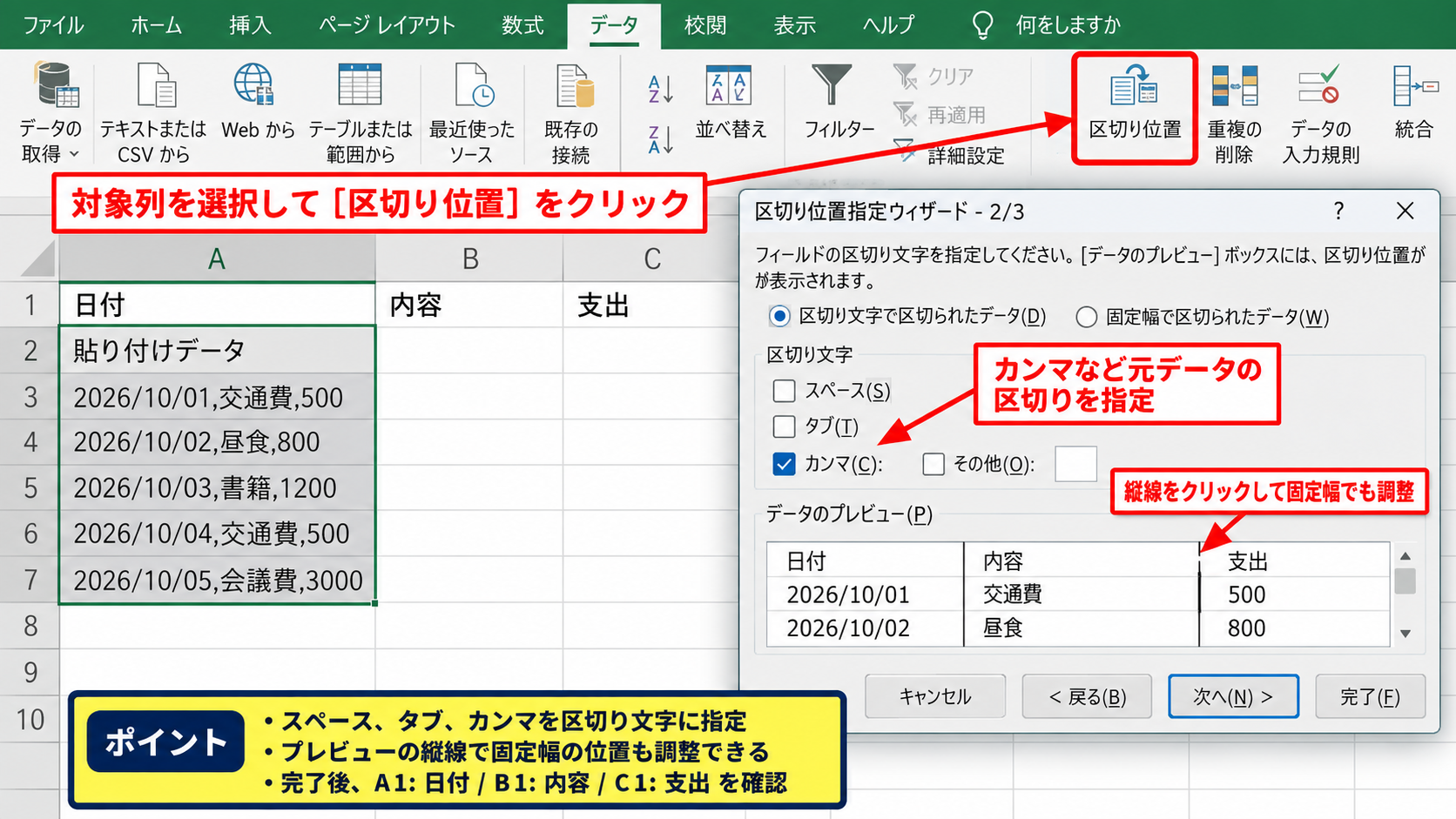Open 詳細設定 (Advanced) filter options
The height and width of the screenshot is (819, 1456).
[x=950, y=155]
